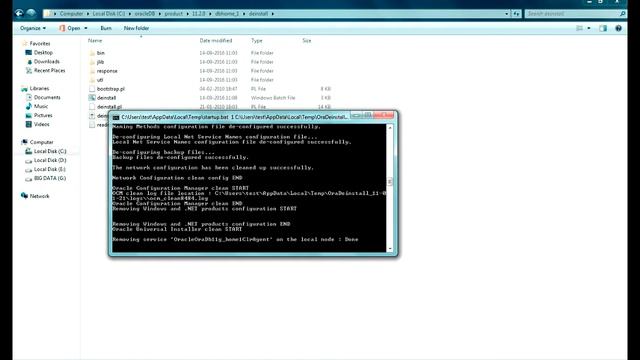
Task: Sort files by the Type column
Action: tap(257, 41)
